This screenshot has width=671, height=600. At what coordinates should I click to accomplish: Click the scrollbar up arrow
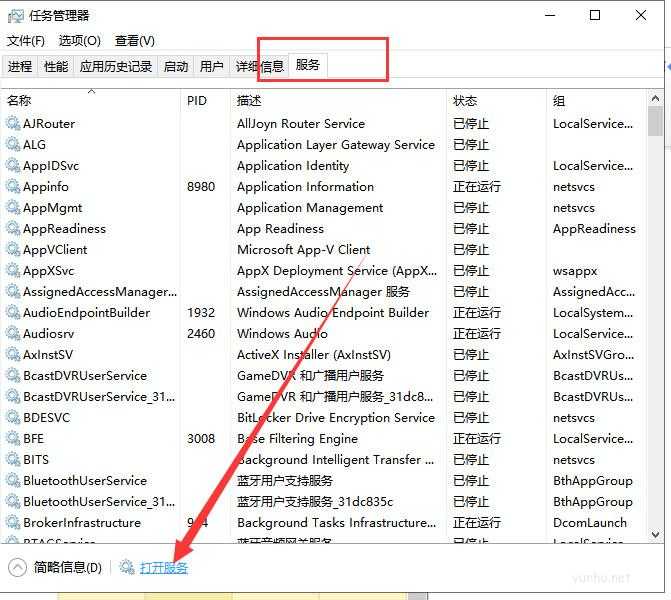tap(655, 99)
